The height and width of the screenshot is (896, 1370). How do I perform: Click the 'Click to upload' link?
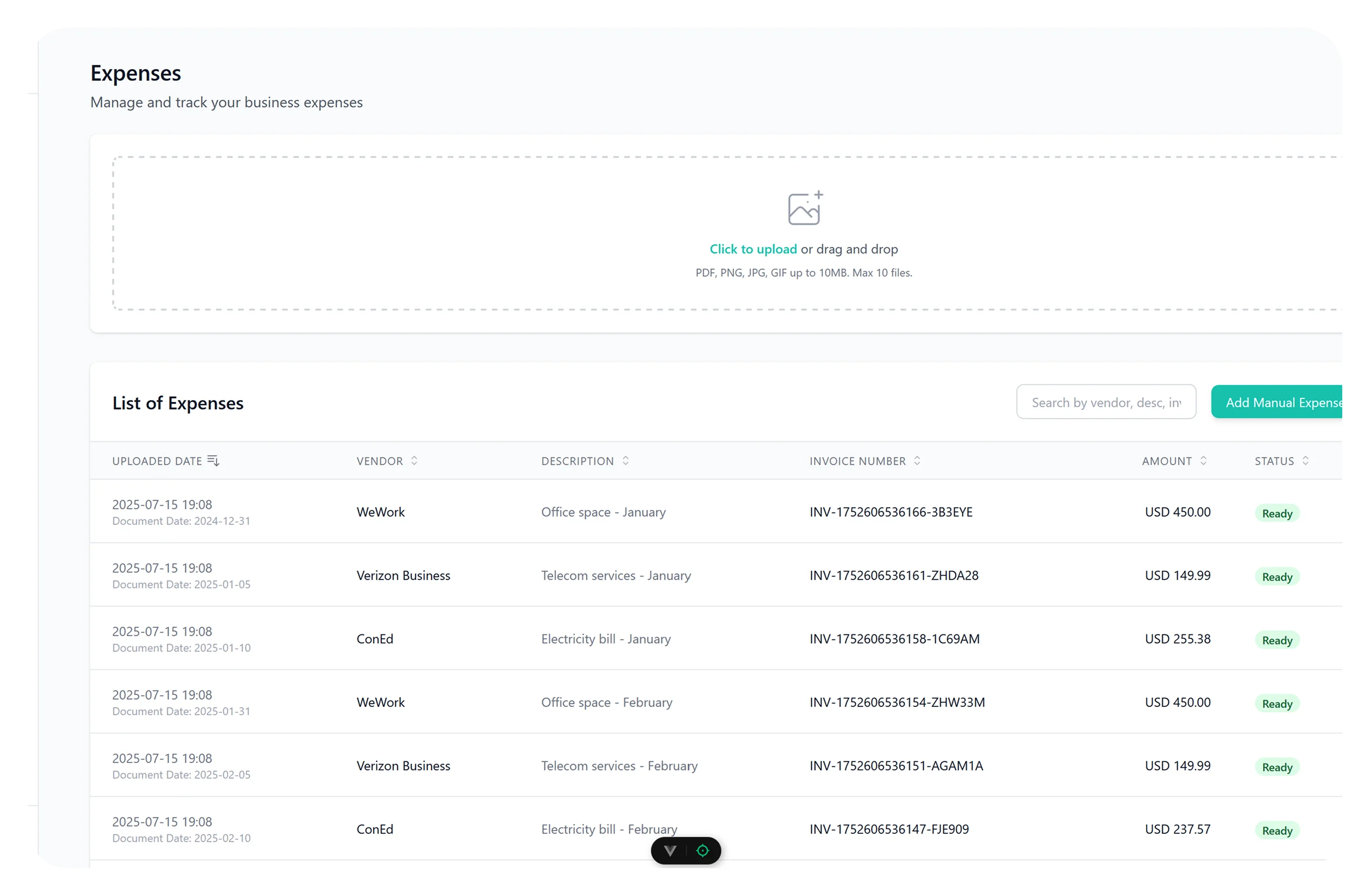tap(753, 249)
